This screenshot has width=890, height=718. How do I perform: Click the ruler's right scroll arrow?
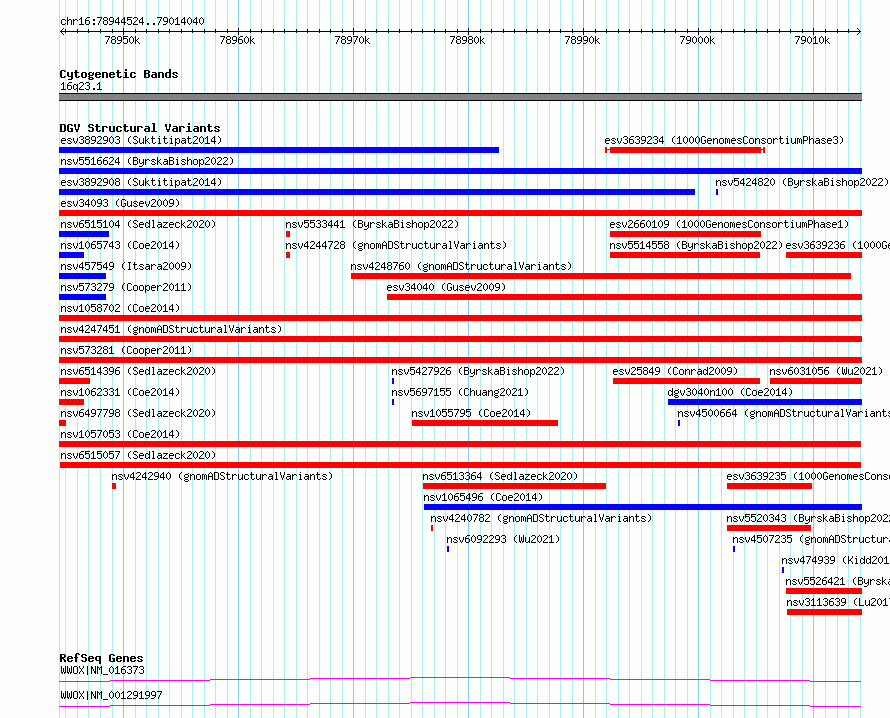[x=859, y=32]
